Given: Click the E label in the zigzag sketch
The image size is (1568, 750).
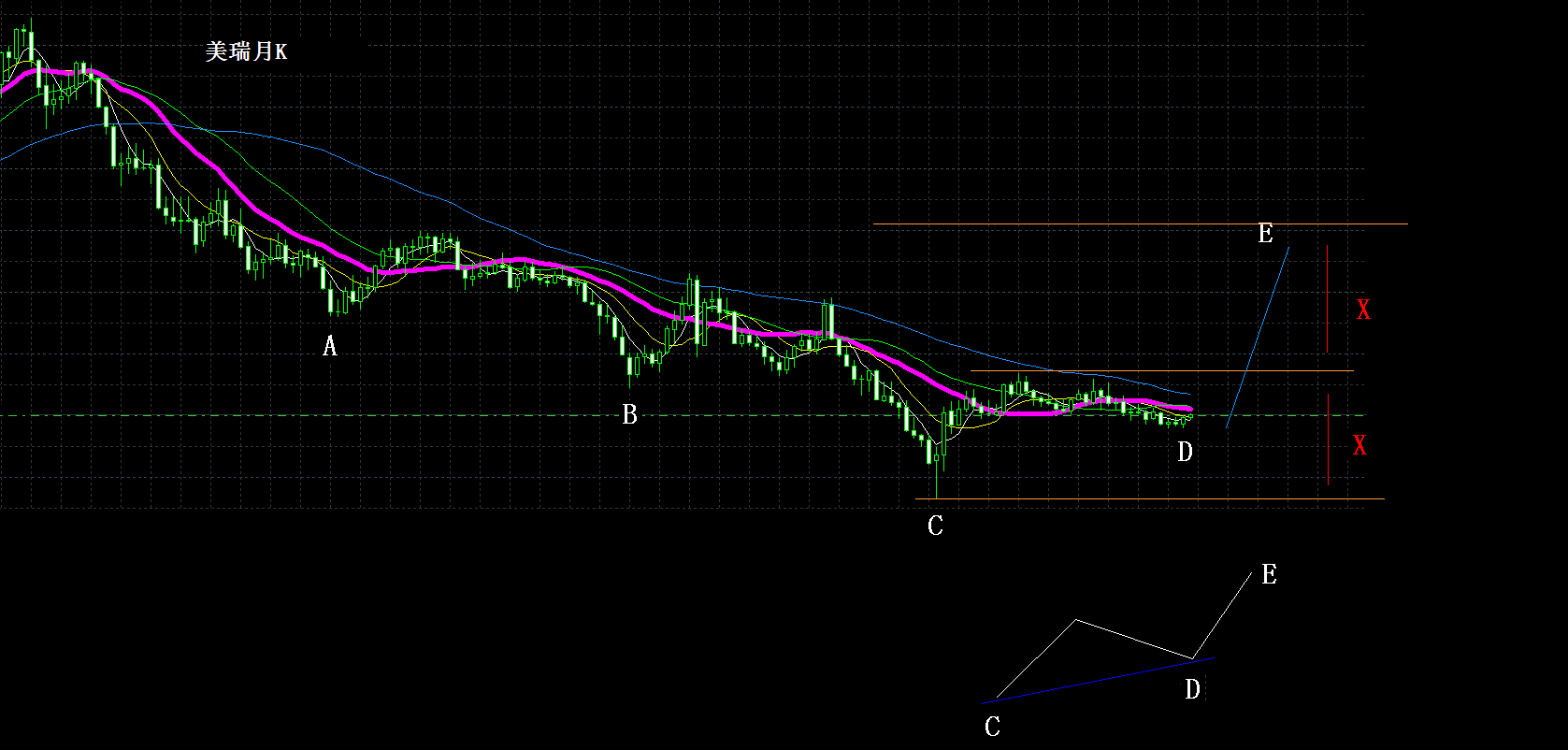Looking at the screenshot, I should (1269, 575).
